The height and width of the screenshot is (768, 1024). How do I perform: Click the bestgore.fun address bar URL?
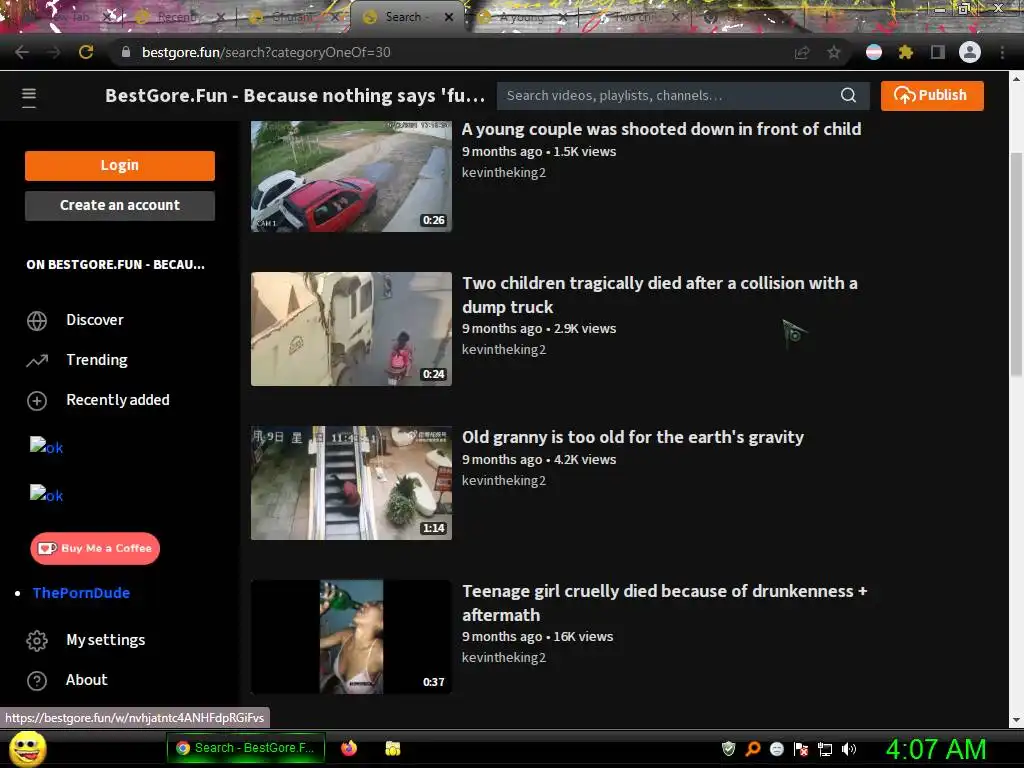[266, 52]
